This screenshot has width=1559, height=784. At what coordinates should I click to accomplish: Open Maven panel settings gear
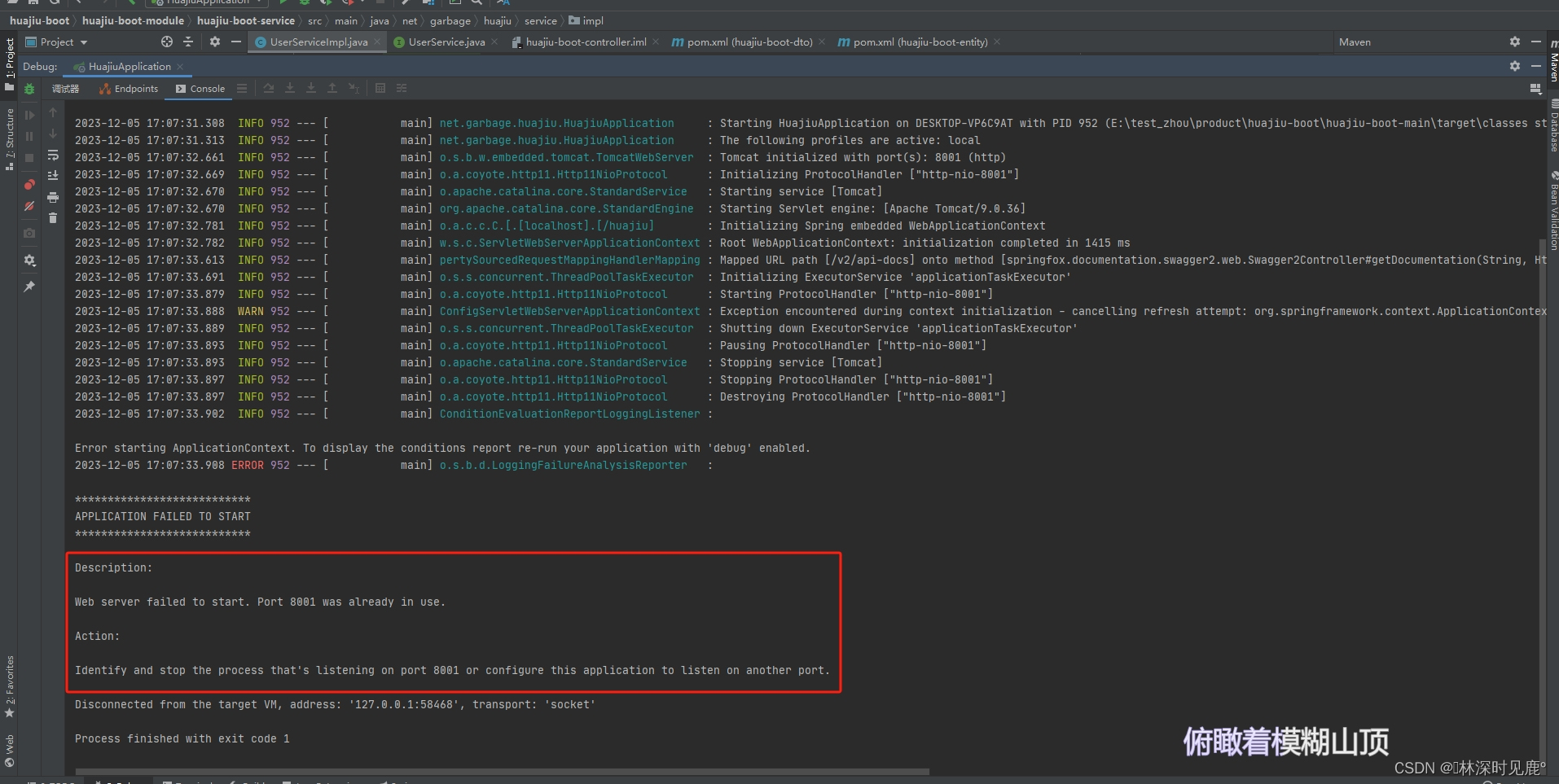coord(1515,42)
